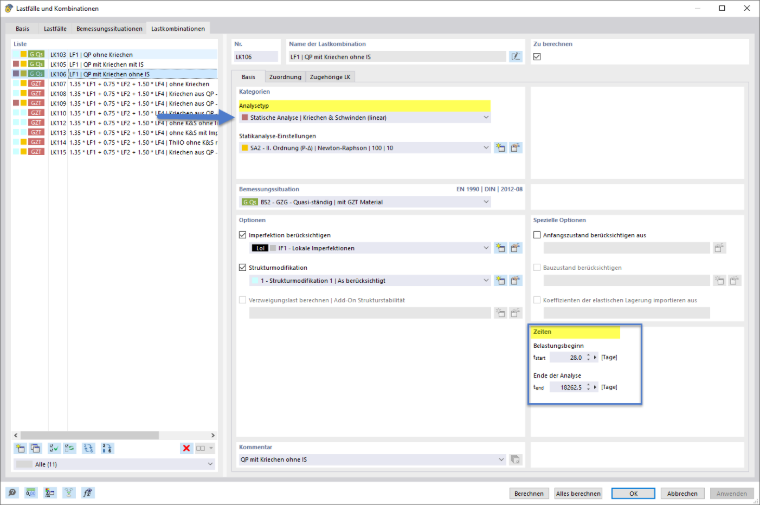Click the invert selection icon under the list
The image size is (760, 505).
(x=70, y=448)
